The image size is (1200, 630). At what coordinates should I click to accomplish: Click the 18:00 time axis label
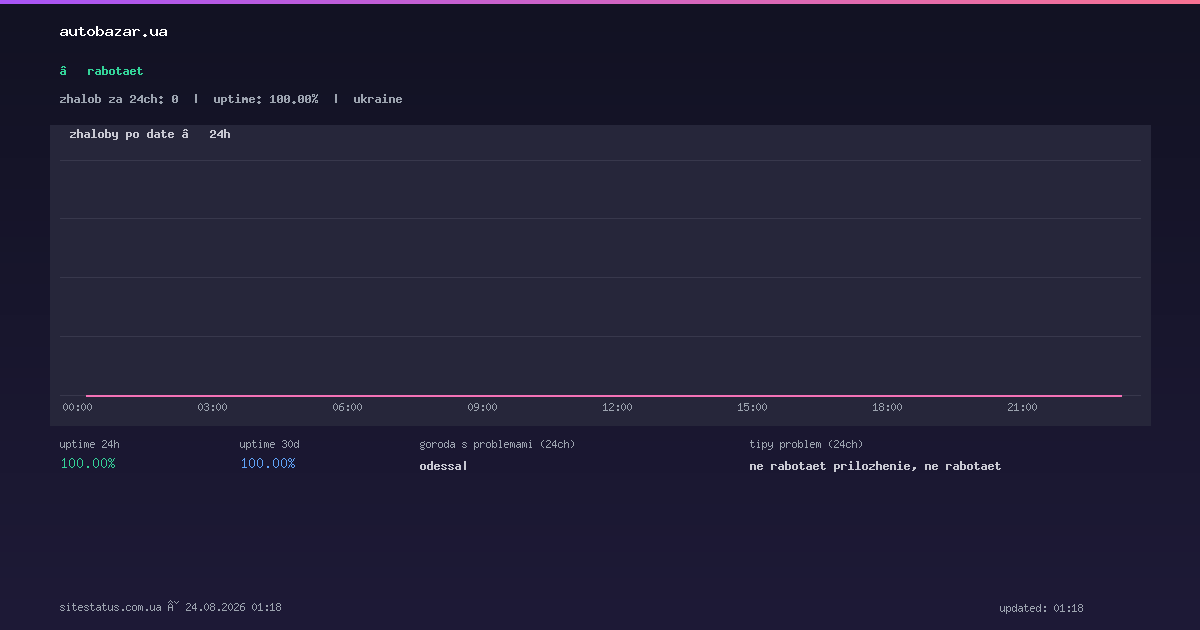(887, 407)
